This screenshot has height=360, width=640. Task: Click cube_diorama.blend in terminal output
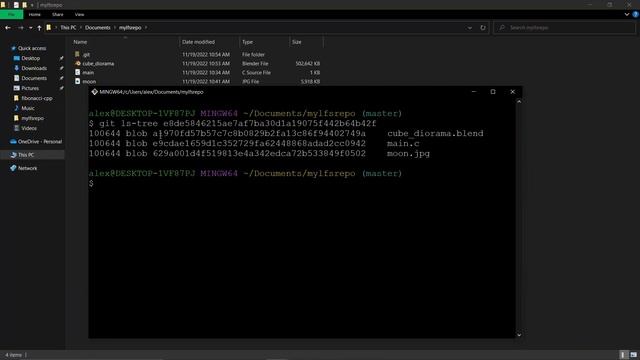coord(435,133)
